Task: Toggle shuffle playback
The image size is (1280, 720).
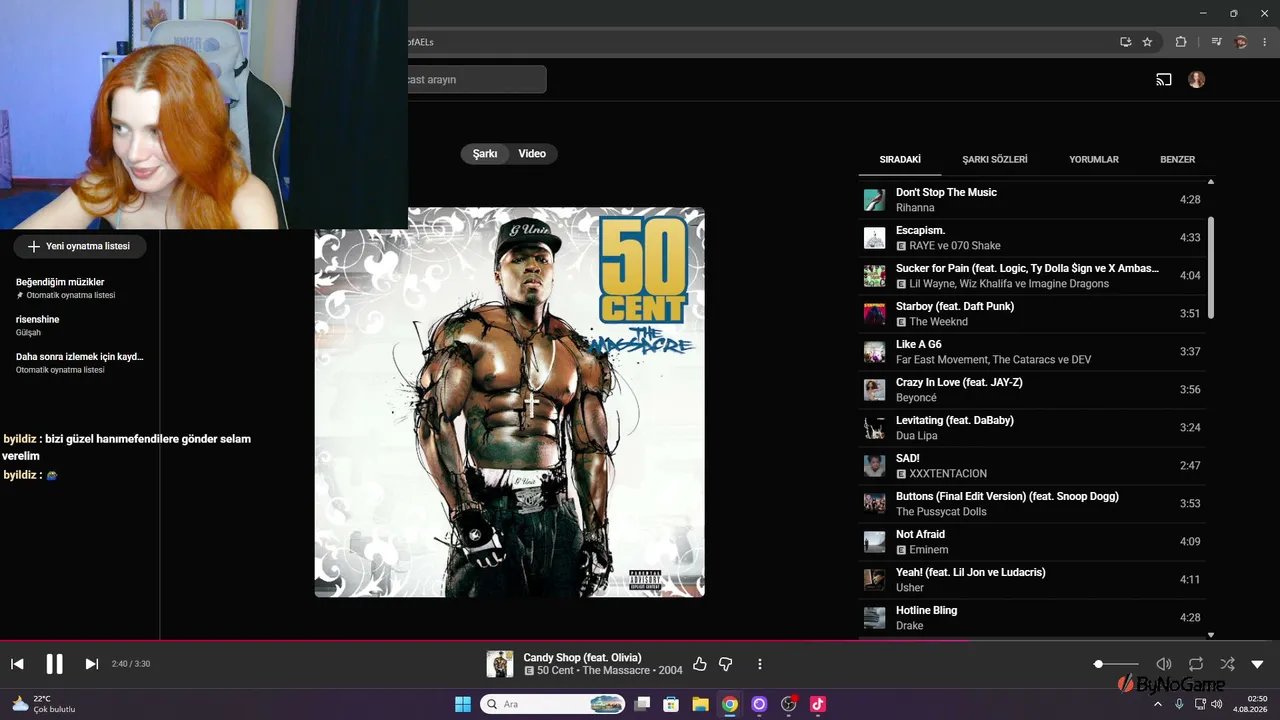Action: pyautogui.click(x=1227, y=664)
